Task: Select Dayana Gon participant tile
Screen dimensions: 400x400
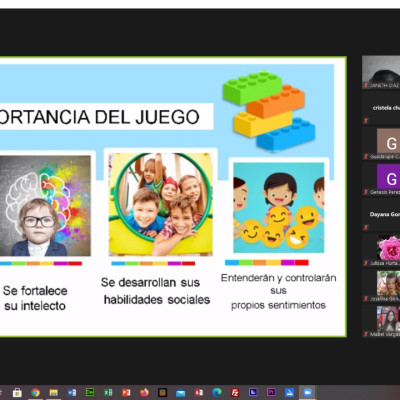Action: 381,214
